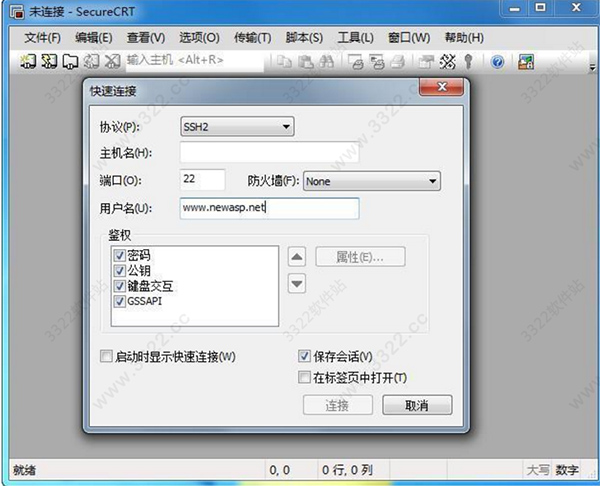Close the 快速连接 dialog
Screen dimensions: 600x486
point(442,87)
